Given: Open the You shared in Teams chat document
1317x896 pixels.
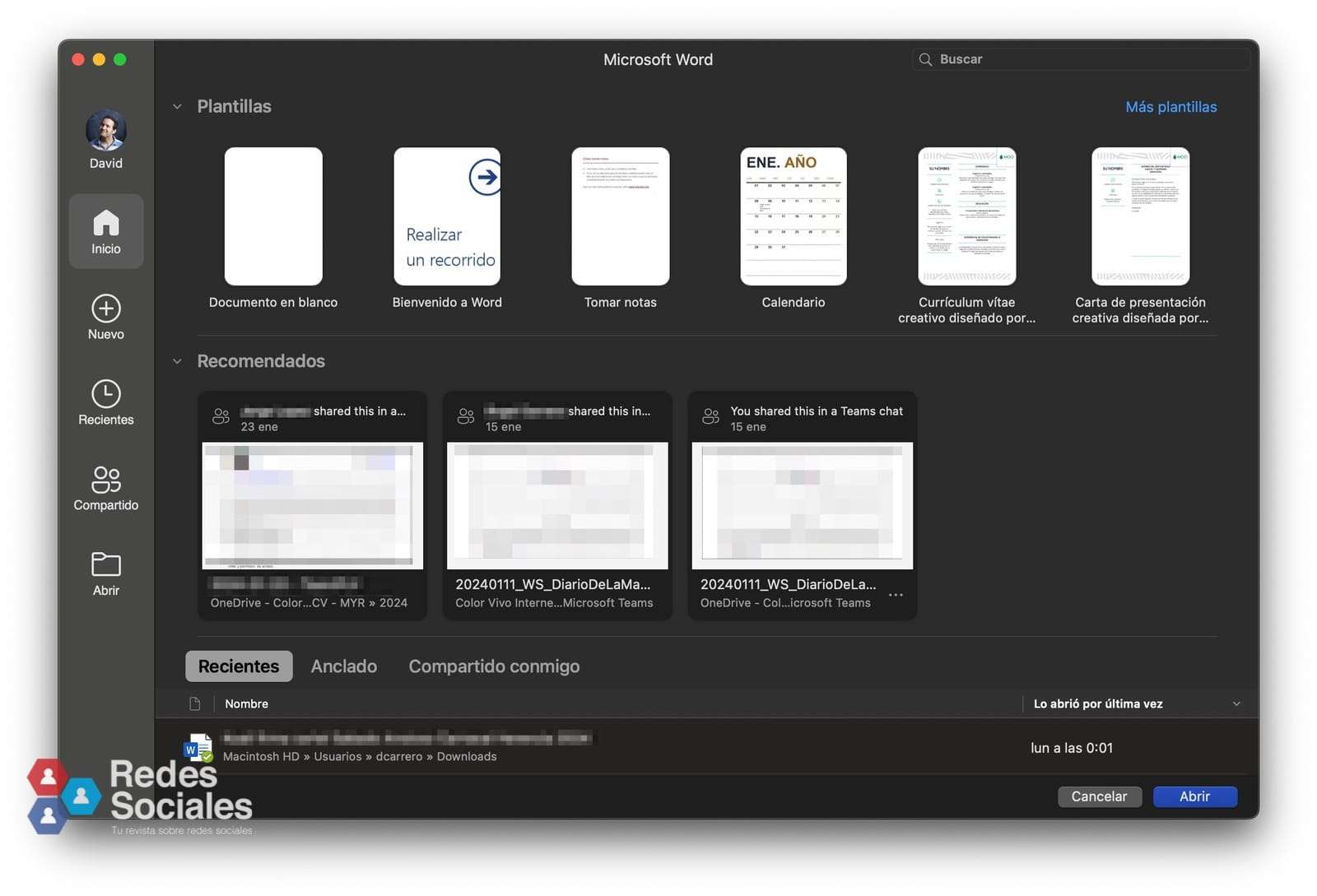Looking at the screenshot, I should click(x=803, y=505).
